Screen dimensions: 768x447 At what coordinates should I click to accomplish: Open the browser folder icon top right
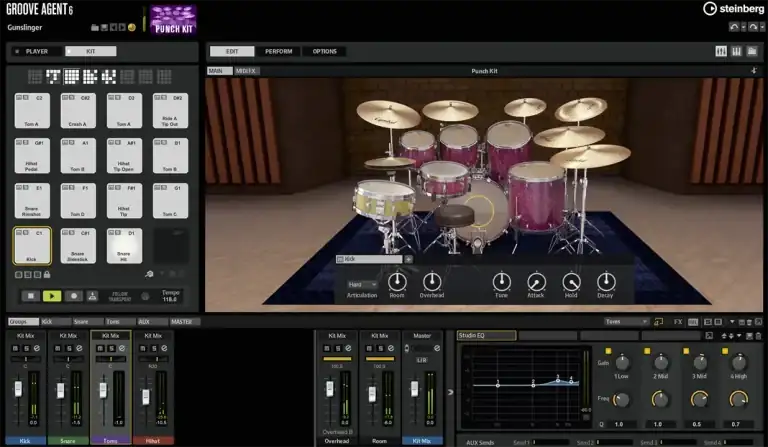click(x=752, y=51)
